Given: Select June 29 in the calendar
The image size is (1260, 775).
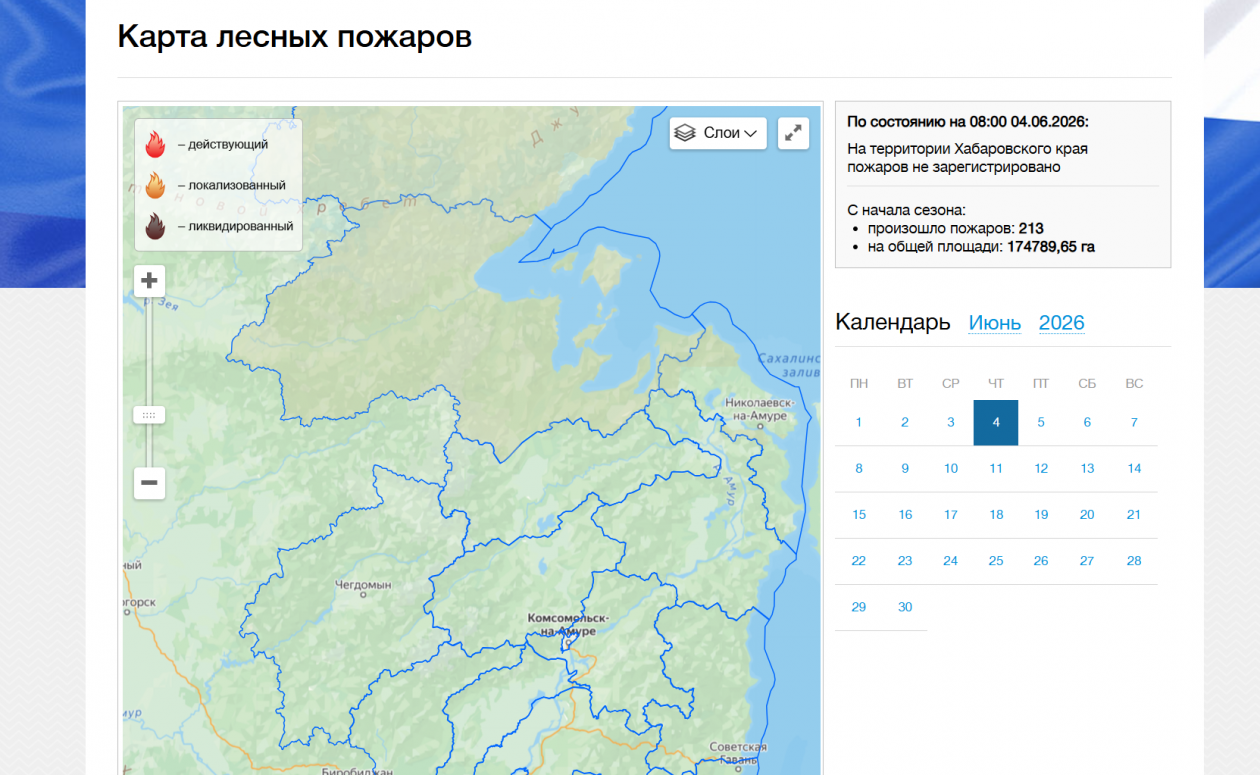Looking at the screenshot, I should click(859, 607).
